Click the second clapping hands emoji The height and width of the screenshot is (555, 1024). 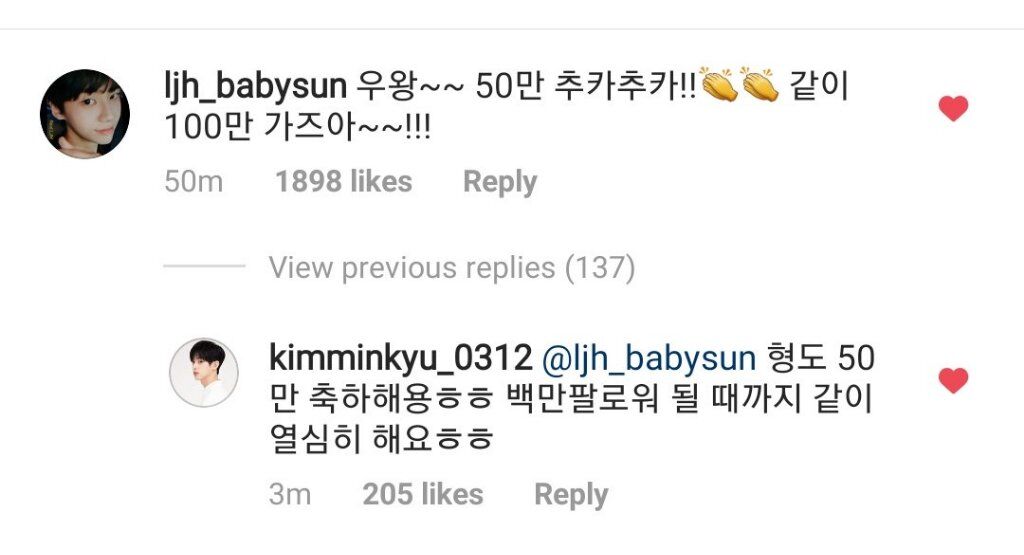click(760, 84)
